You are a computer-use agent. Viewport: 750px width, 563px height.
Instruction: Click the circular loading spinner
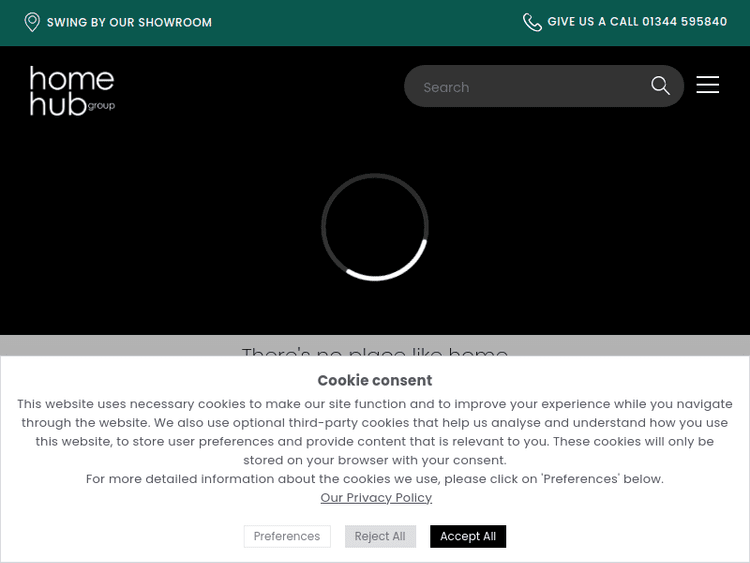point(375,227)
